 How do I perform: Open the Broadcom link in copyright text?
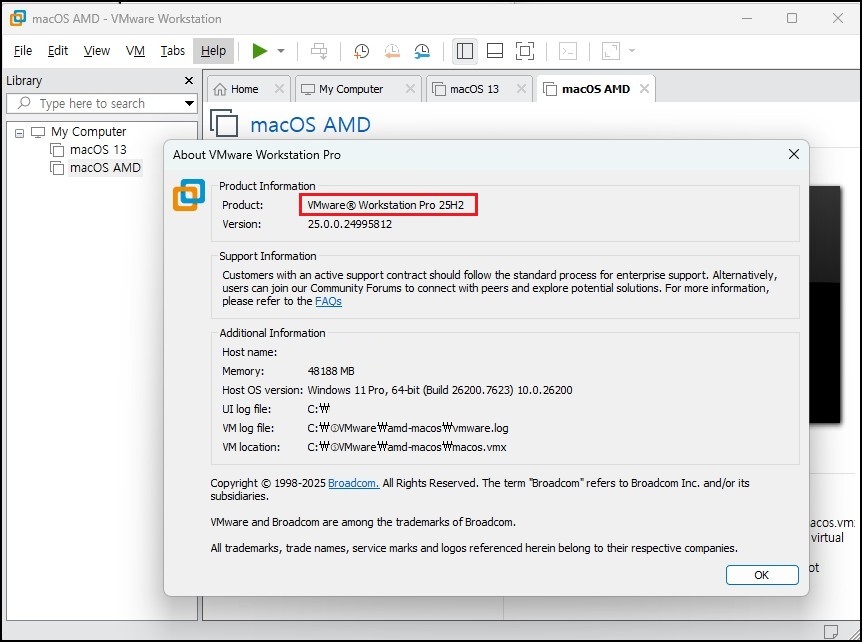click(x=353, y=483)
